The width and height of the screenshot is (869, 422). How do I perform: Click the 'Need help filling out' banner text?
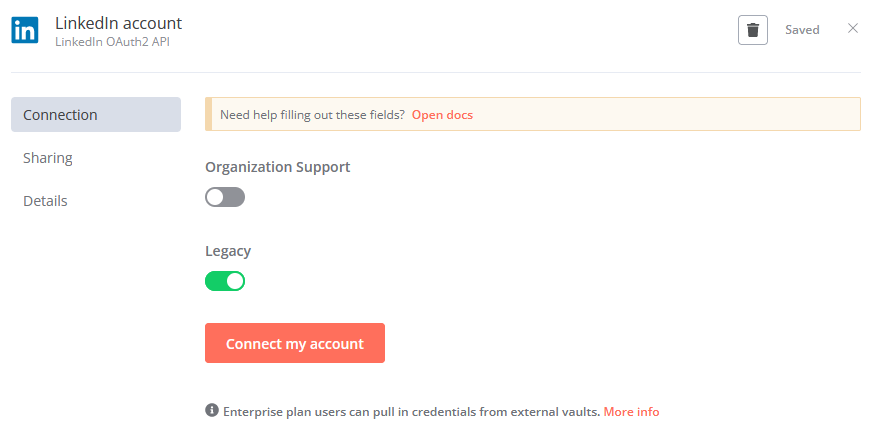point(313,115)
